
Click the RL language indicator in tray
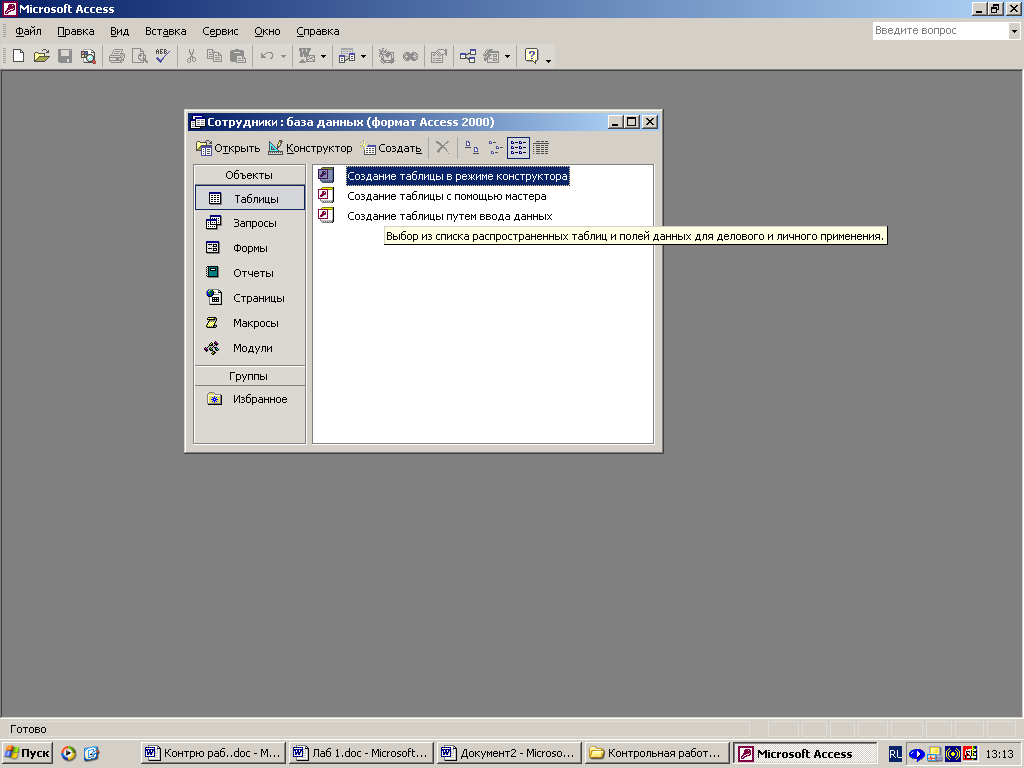pos(895,754)
